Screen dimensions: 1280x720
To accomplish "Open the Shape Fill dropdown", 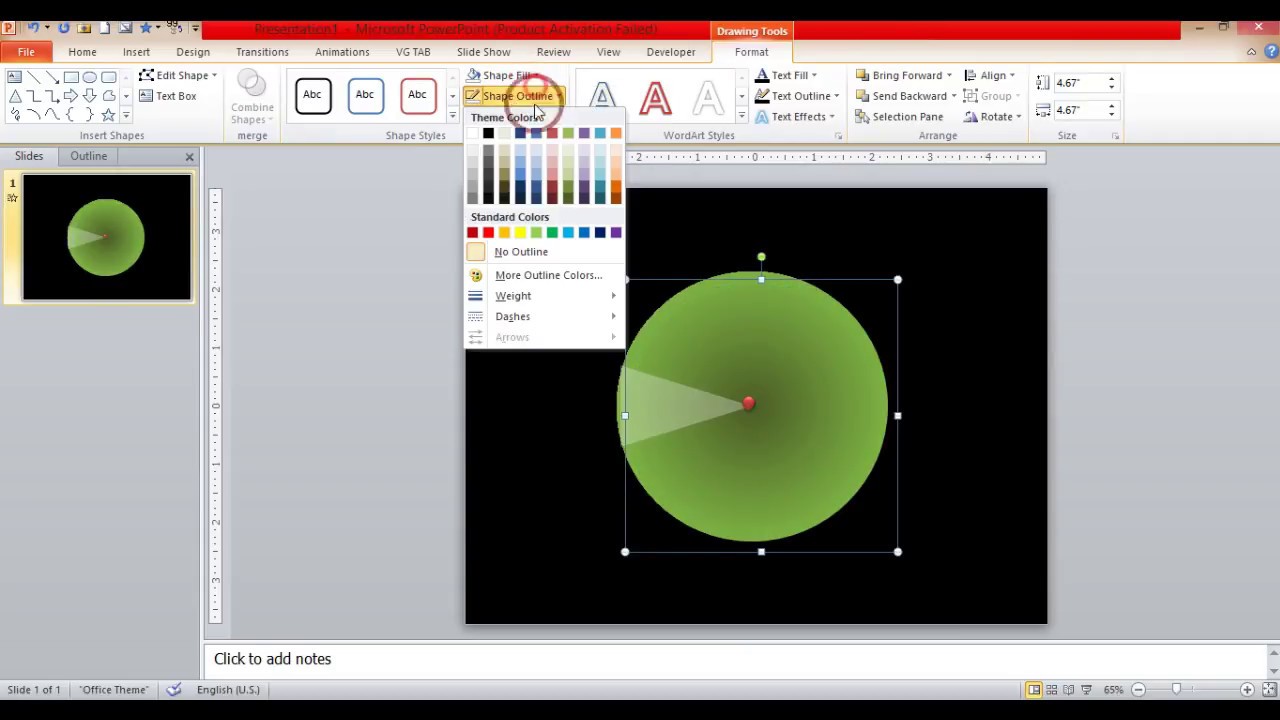I will click(x=504, y=76).
